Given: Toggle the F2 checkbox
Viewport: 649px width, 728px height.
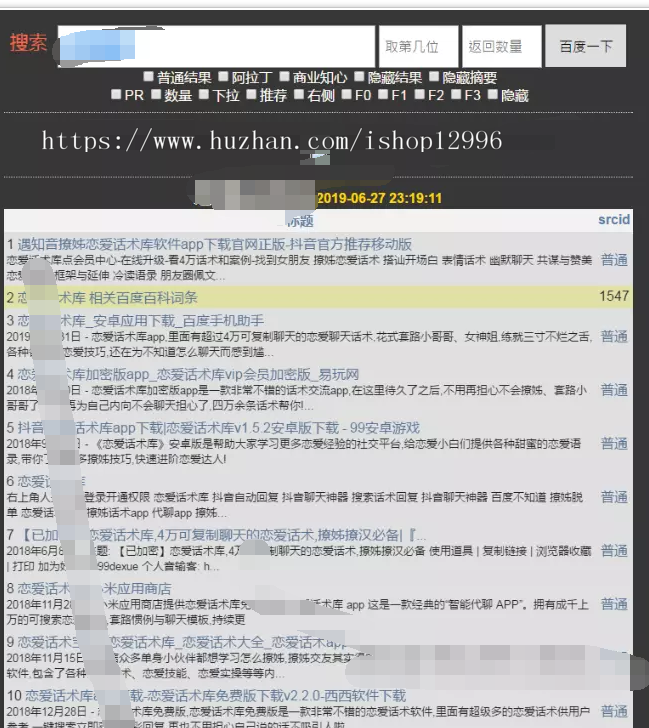Looking at the screenshot, I should point(419,95).
